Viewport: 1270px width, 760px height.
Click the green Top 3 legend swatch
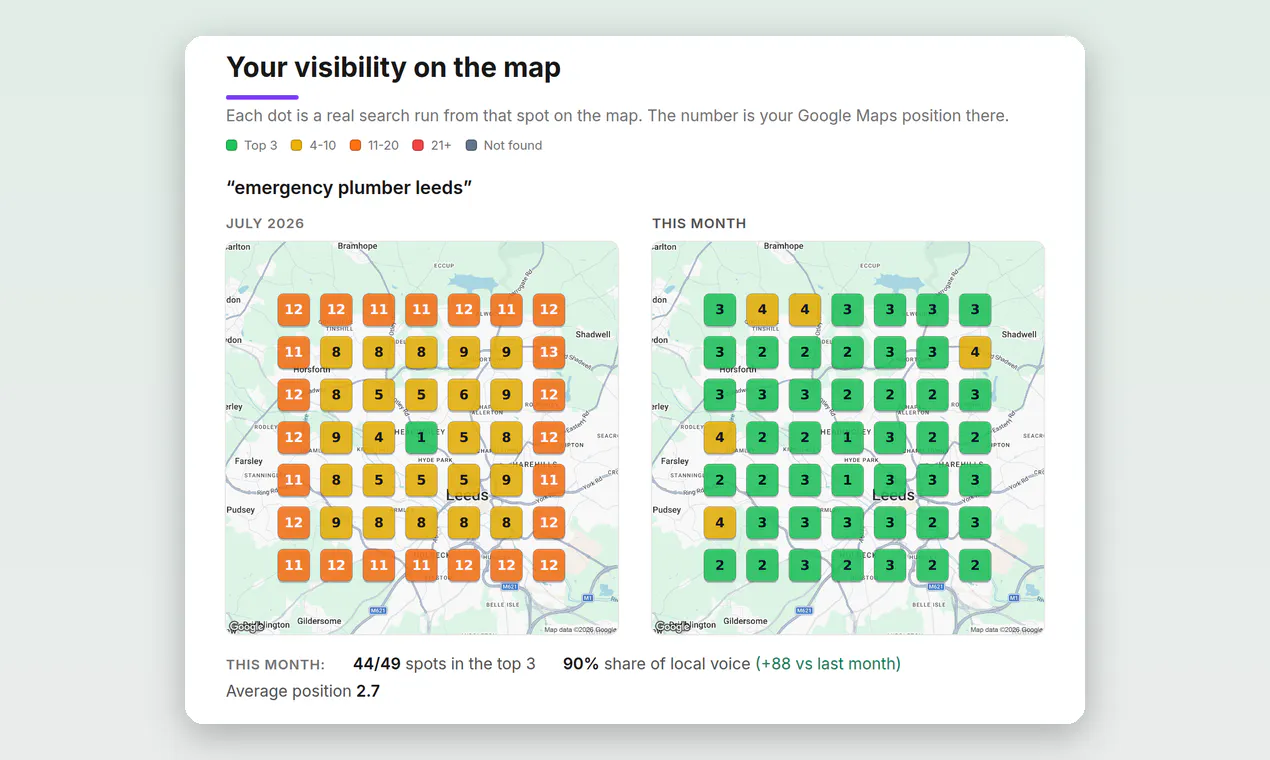[232, 145]
